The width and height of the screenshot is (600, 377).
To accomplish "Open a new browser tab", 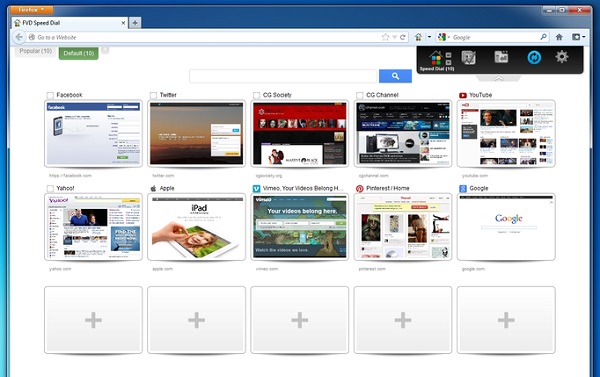I will click(x=135, y=23).
